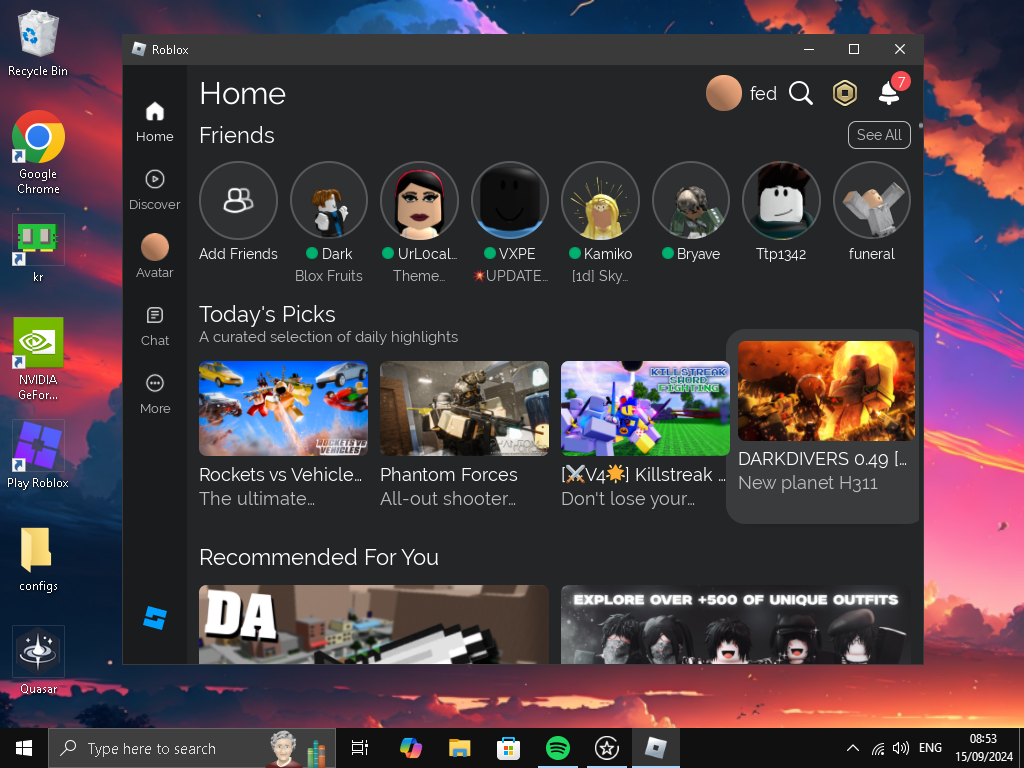Open the star app icon in taskbar
Viewport: 1024px width, 768px height.
tap(607, 748)
